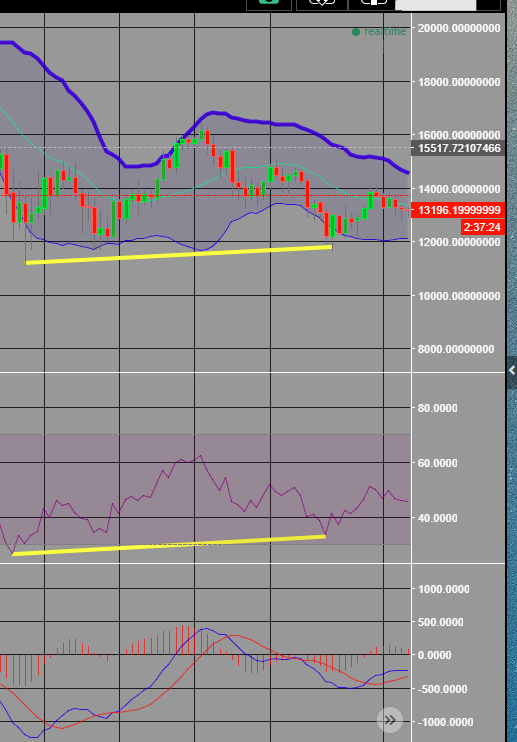Click the 10000.00000000 price axis label
Image resolution: width=517 pixels, height=742 pixels.
(x=459, y=296)
